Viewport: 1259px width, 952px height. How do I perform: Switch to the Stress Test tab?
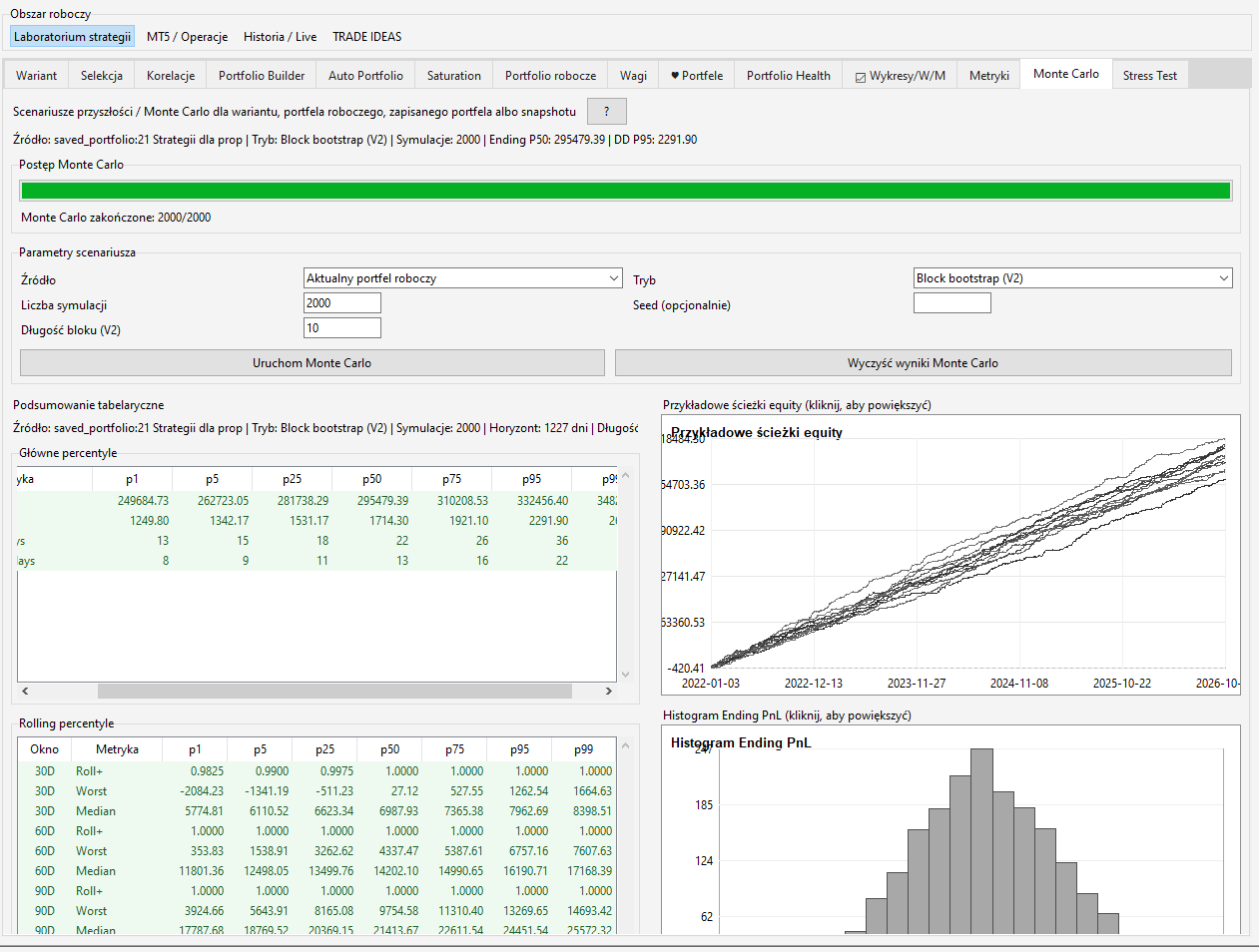1150,76
